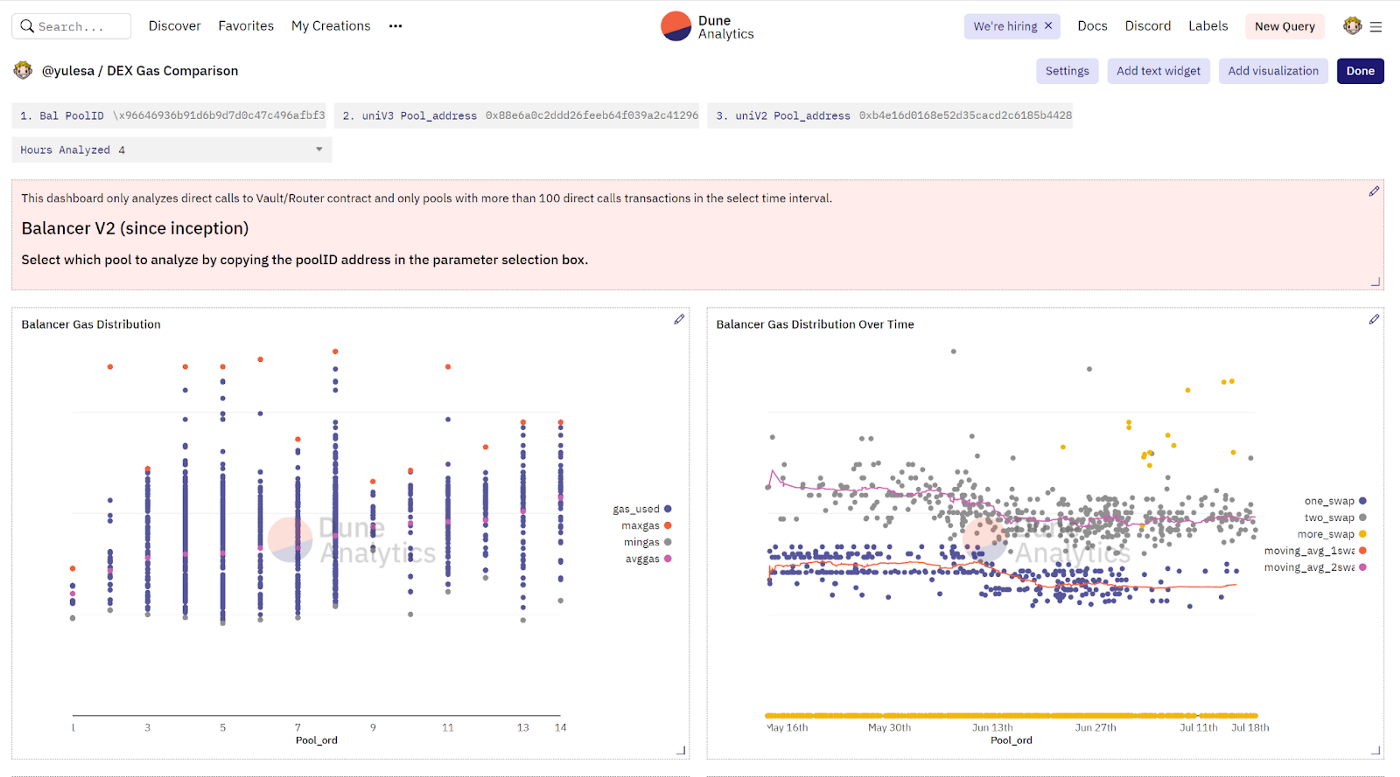The height and width of the screenshot is (777, 1400).
Task: Edit the uniV3 Pool_address parameter field
Action: [x=517, y=116]
